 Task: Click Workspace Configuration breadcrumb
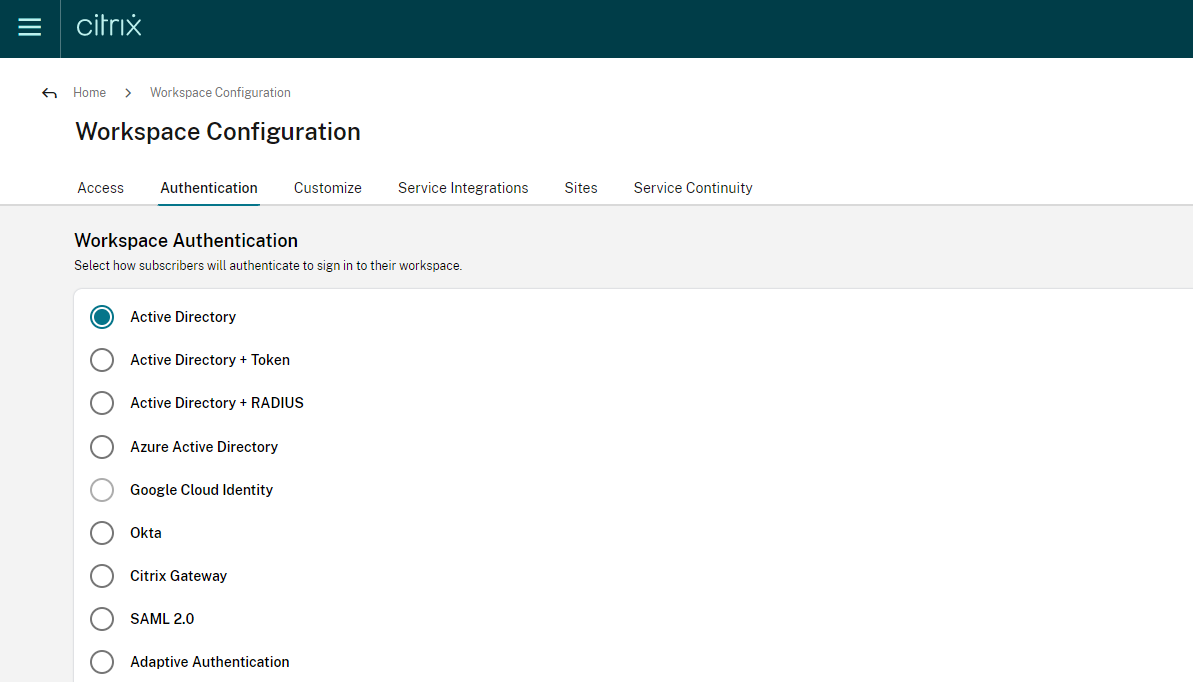pos(220,92)
